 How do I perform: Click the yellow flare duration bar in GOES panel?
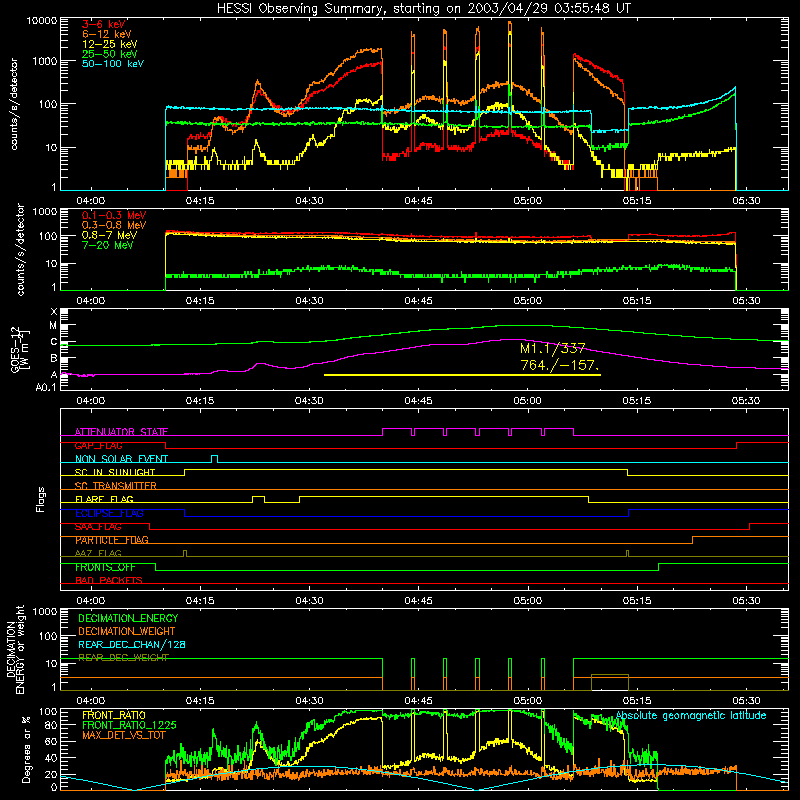pyautogui.click(x=462, y=375)
